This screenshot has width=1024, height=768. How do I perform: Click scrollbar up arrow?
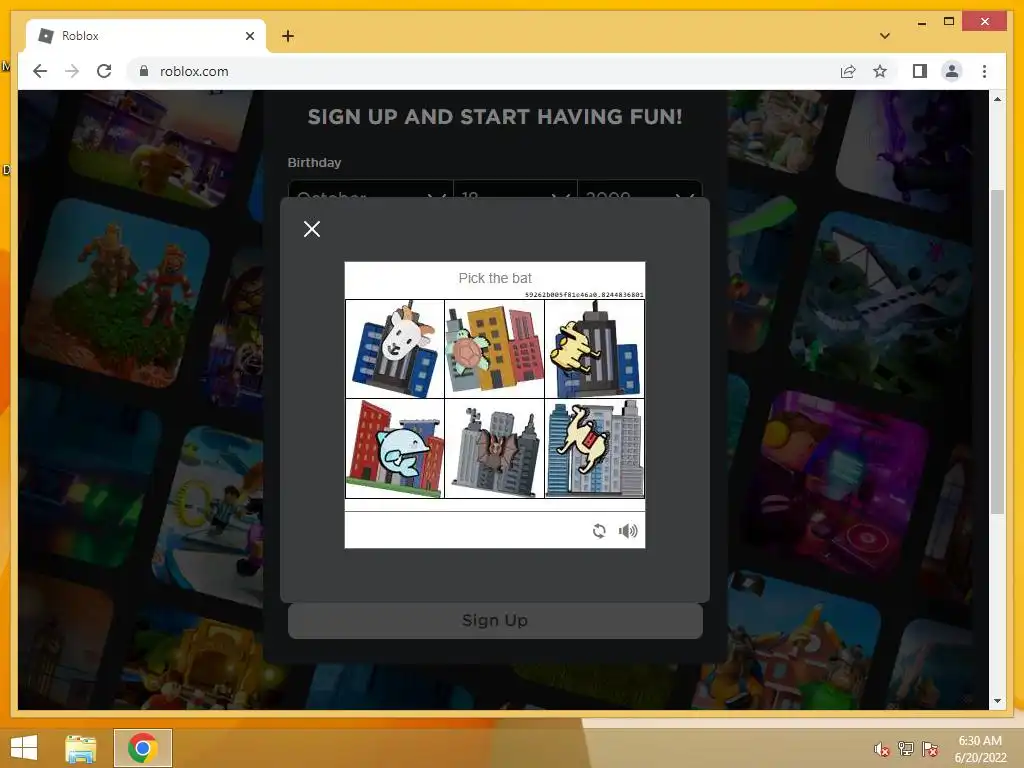997,99
